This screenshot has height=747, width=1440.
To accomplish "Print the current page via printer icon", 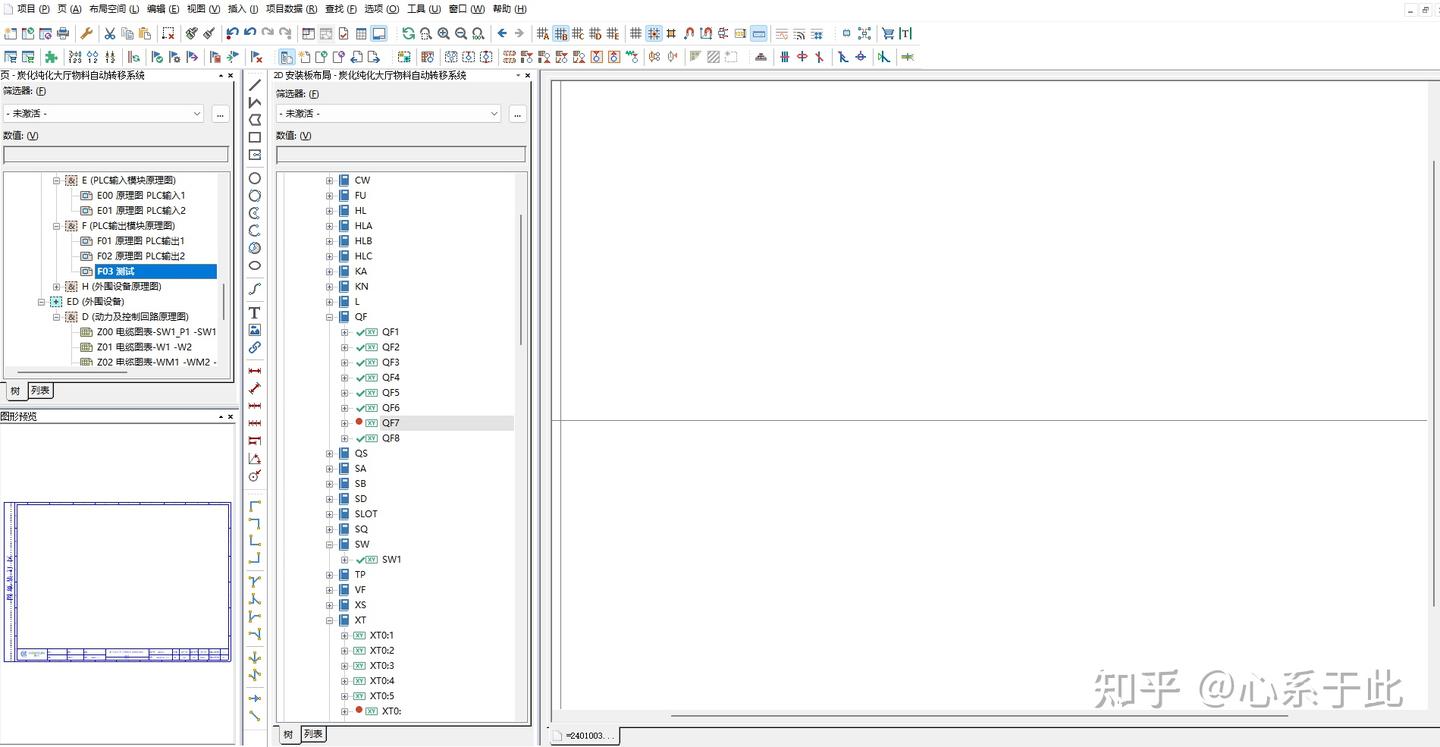I will (63, 33).
